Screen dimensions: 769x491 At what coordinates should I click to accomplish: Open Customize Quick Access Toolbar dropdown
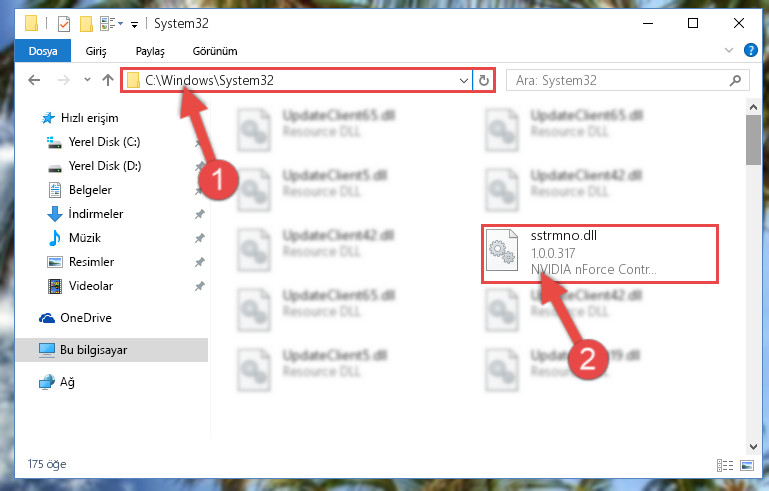pyautogui.click(x=134, y=24)
